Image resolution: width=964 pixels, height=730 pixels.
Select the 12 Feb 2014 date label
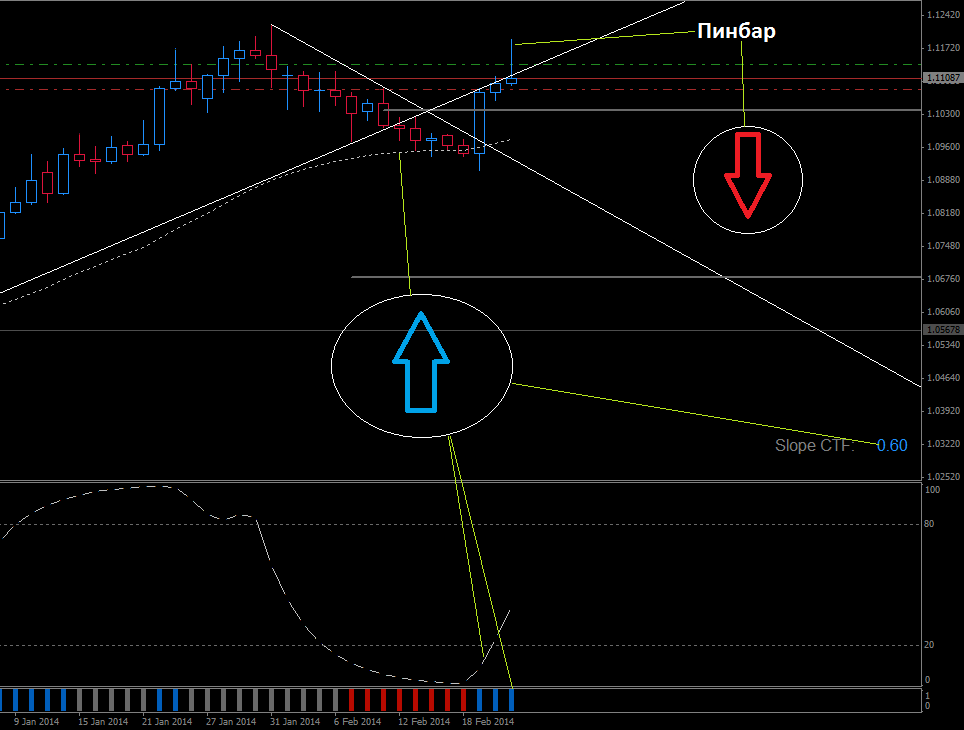coord(424,721)
